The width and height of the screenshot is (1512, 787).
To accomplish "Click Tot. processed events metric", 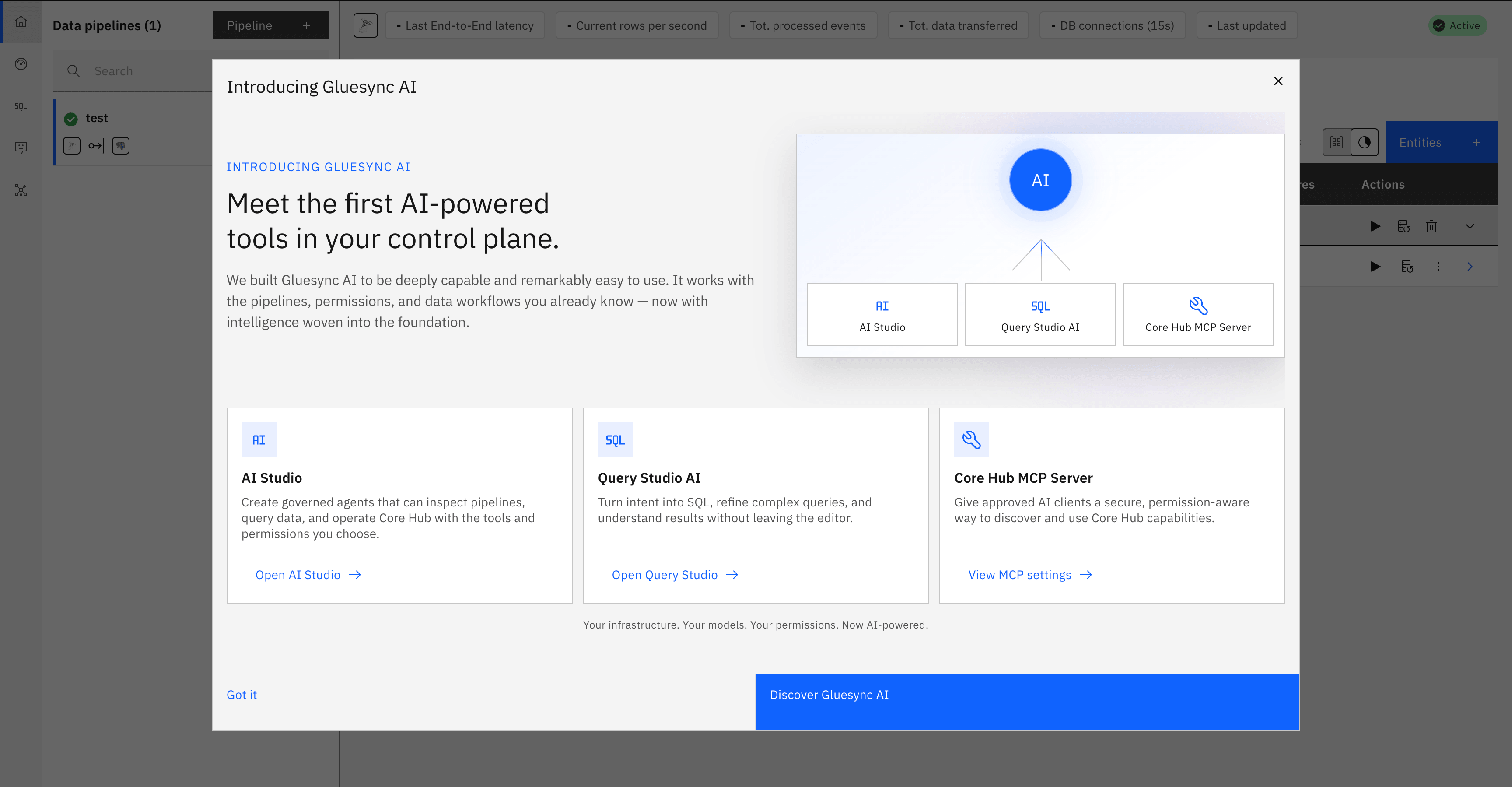I will [x=803, y=25].
